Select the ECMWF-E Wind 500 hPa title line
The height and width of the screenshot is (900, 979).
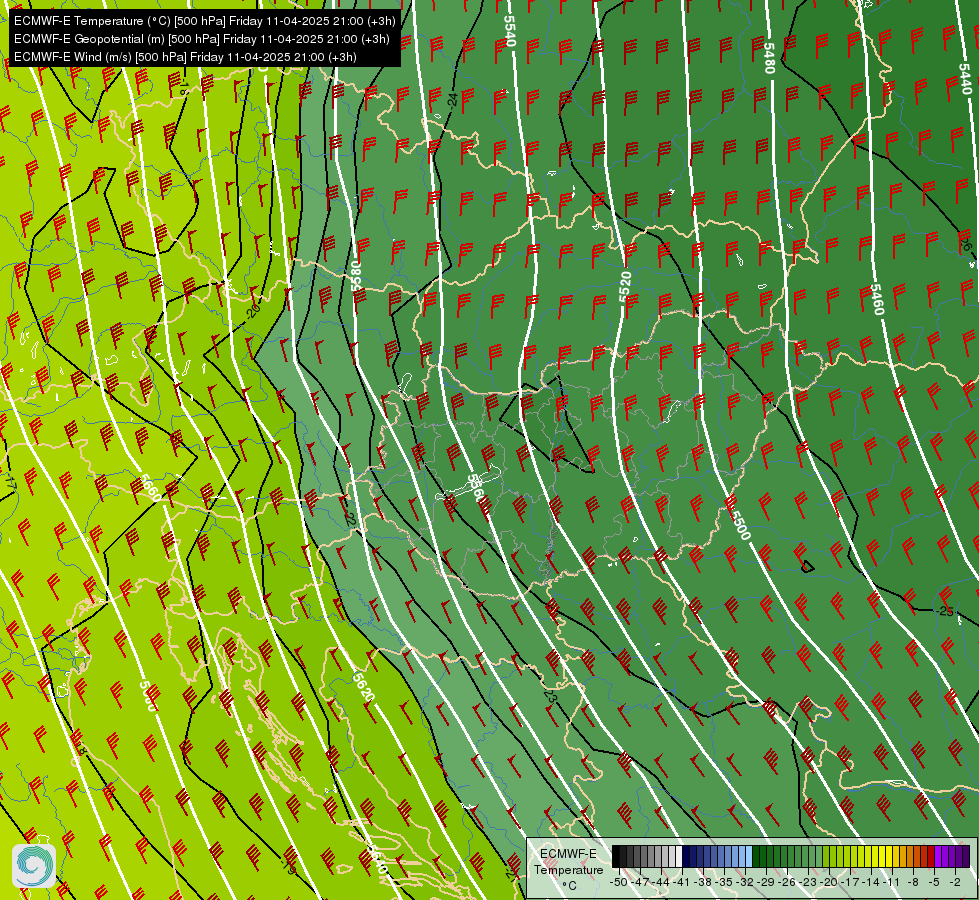coord(185,57)
